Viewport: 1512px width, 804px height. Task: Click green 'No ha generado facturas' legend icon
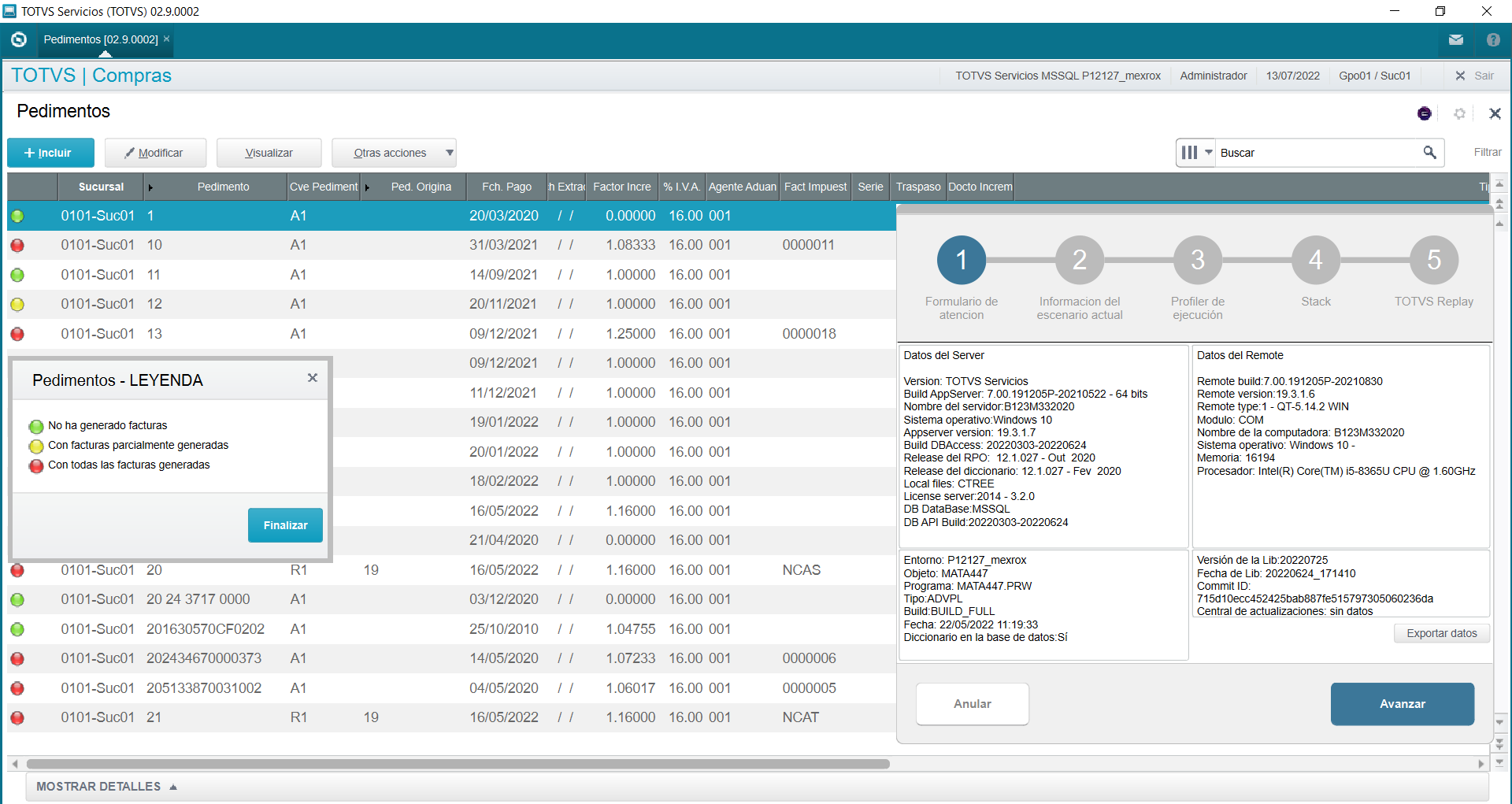coord(36,427)
